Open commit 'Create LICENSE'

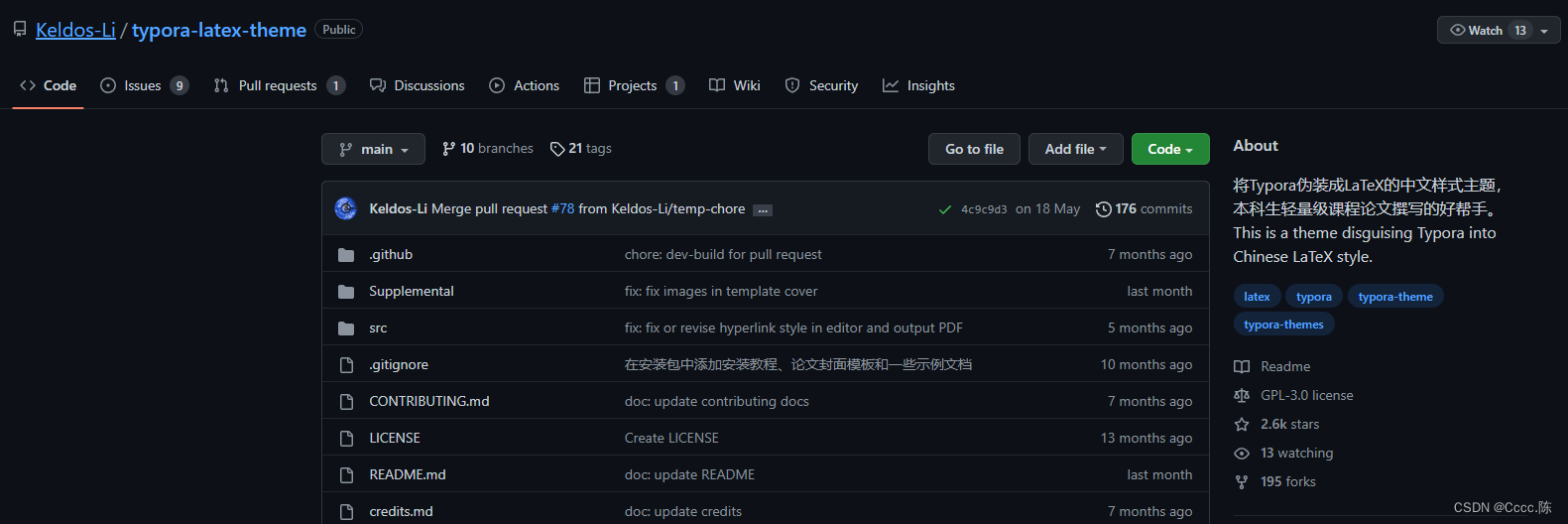tap(671, 438)
